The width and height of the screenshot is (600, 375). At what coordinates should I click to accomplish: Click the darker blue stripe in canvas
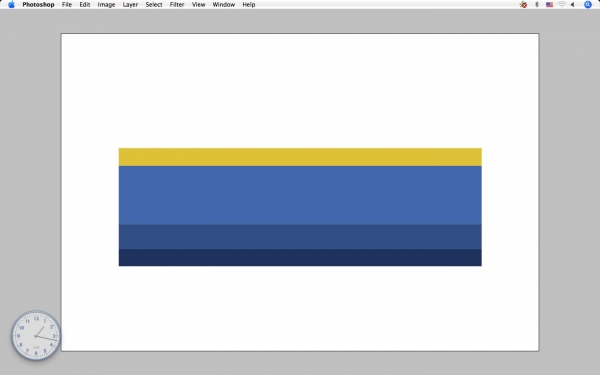click(x=300, y=237)
